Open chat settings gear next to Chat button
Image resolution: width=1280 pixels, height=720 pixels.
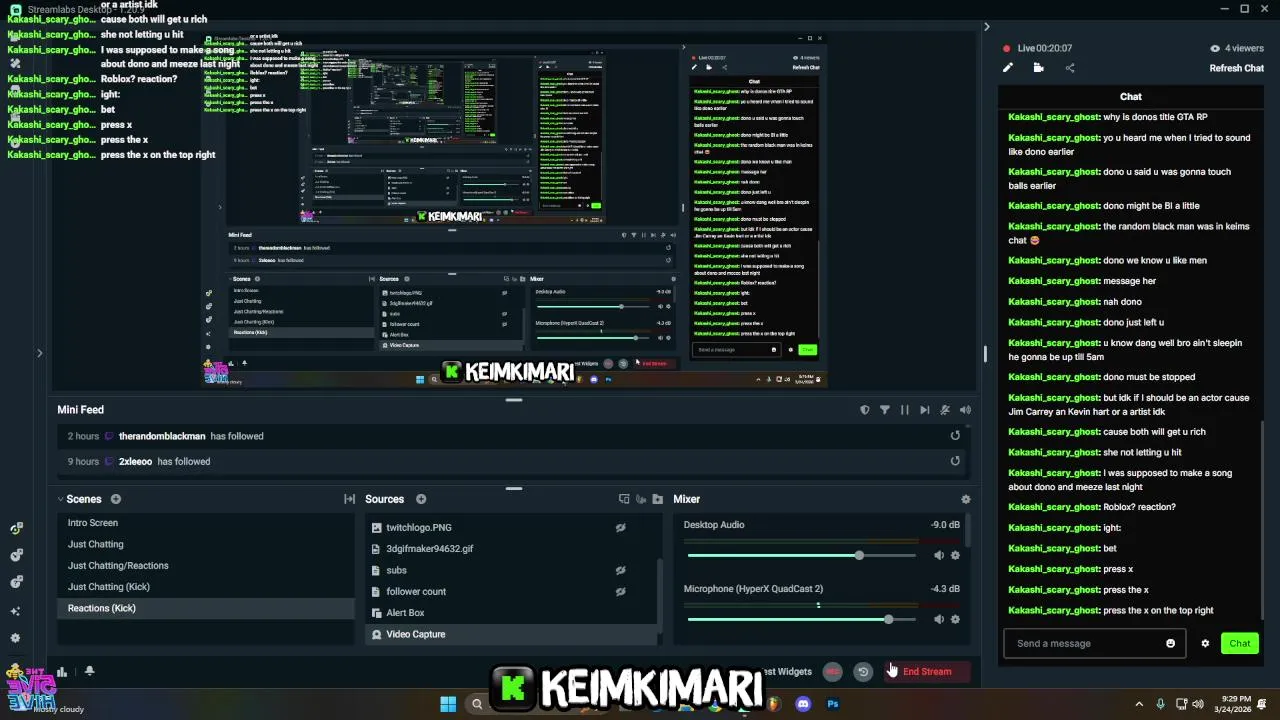(1205, 643)
